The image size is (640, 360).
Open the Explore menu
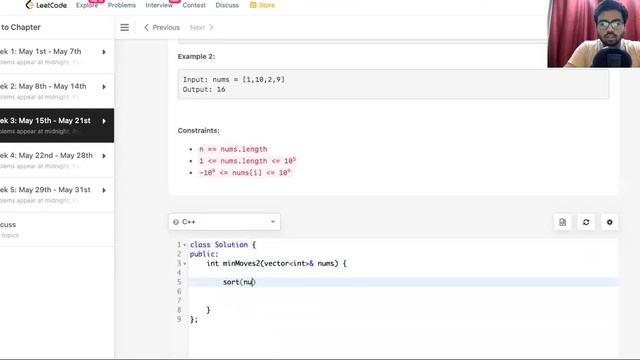pos(87,5)
